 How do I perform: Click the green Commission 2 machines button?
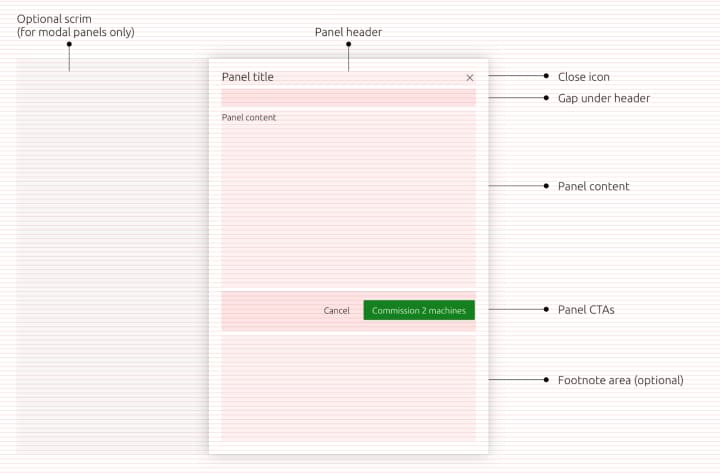(419, 310)
